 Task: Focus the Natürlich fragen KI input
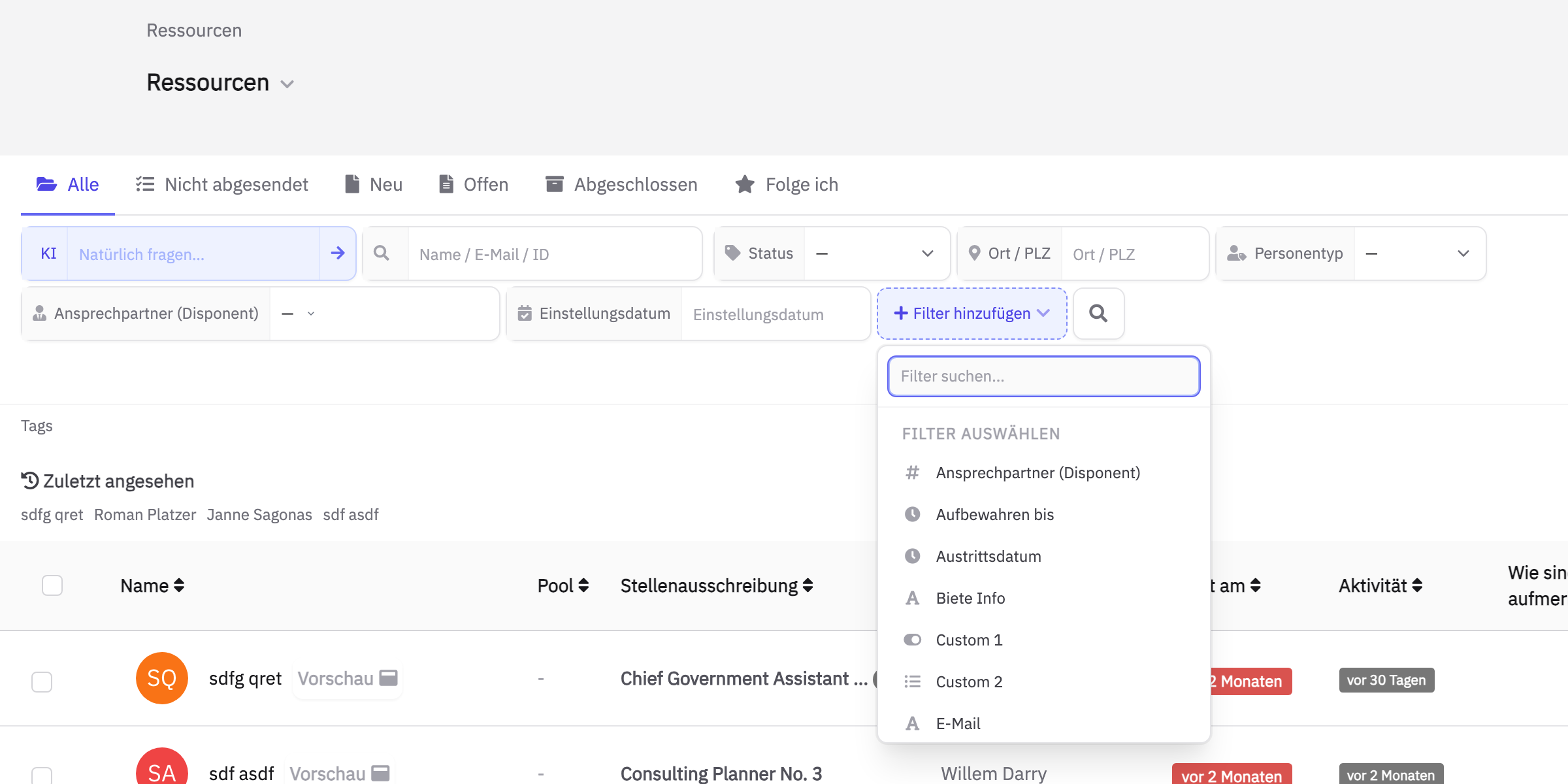coord(193,253)
